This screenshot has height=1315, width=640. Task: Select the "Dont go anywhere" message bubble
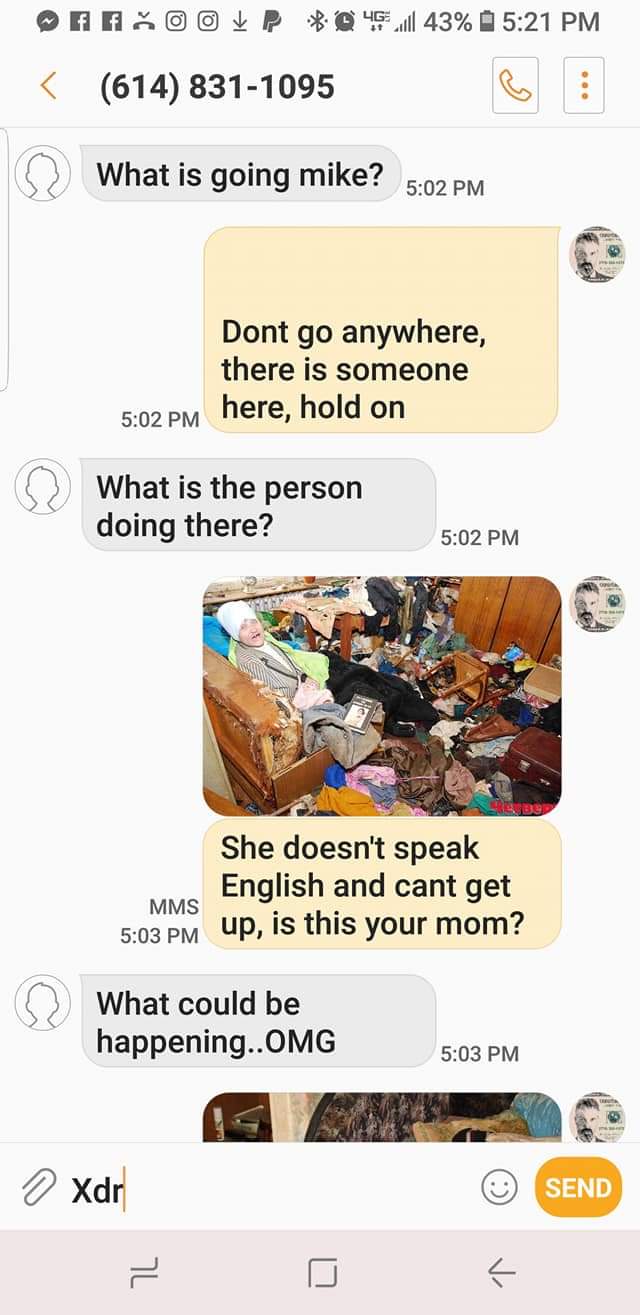pyautogui.click(x=381, y=330)
